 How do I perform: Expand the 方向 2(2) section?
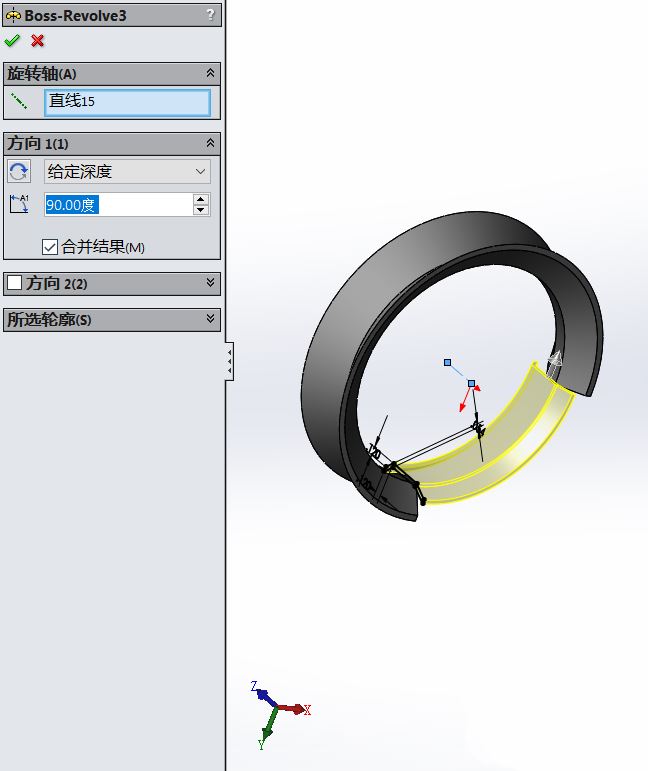tap(210, 282)
